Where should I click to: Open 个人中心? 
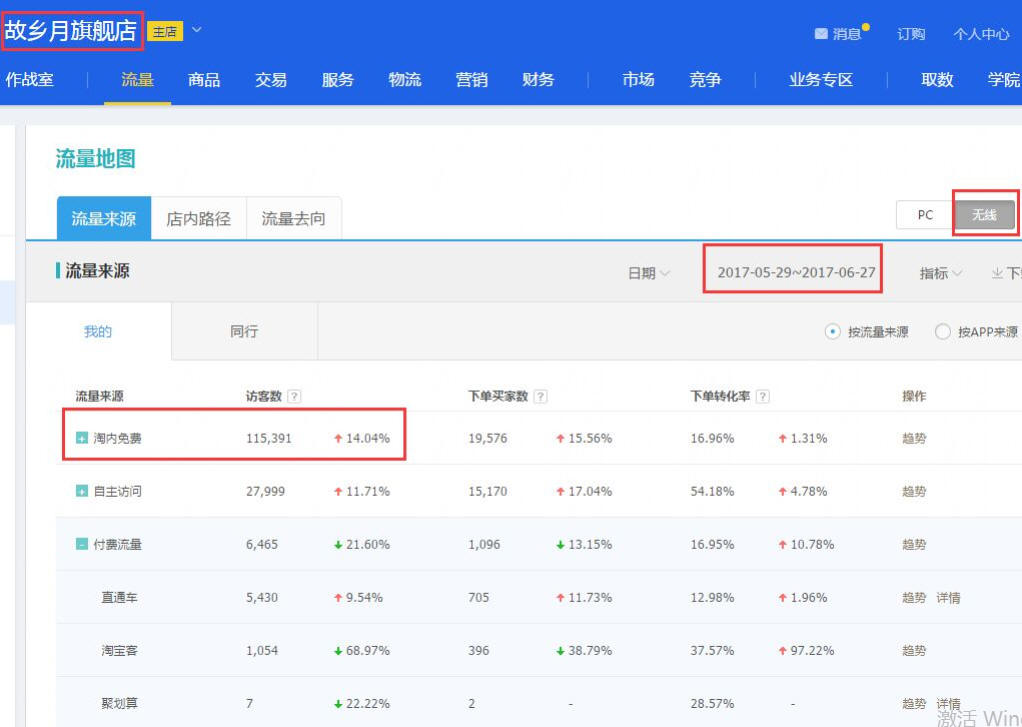tap(981, 33)
